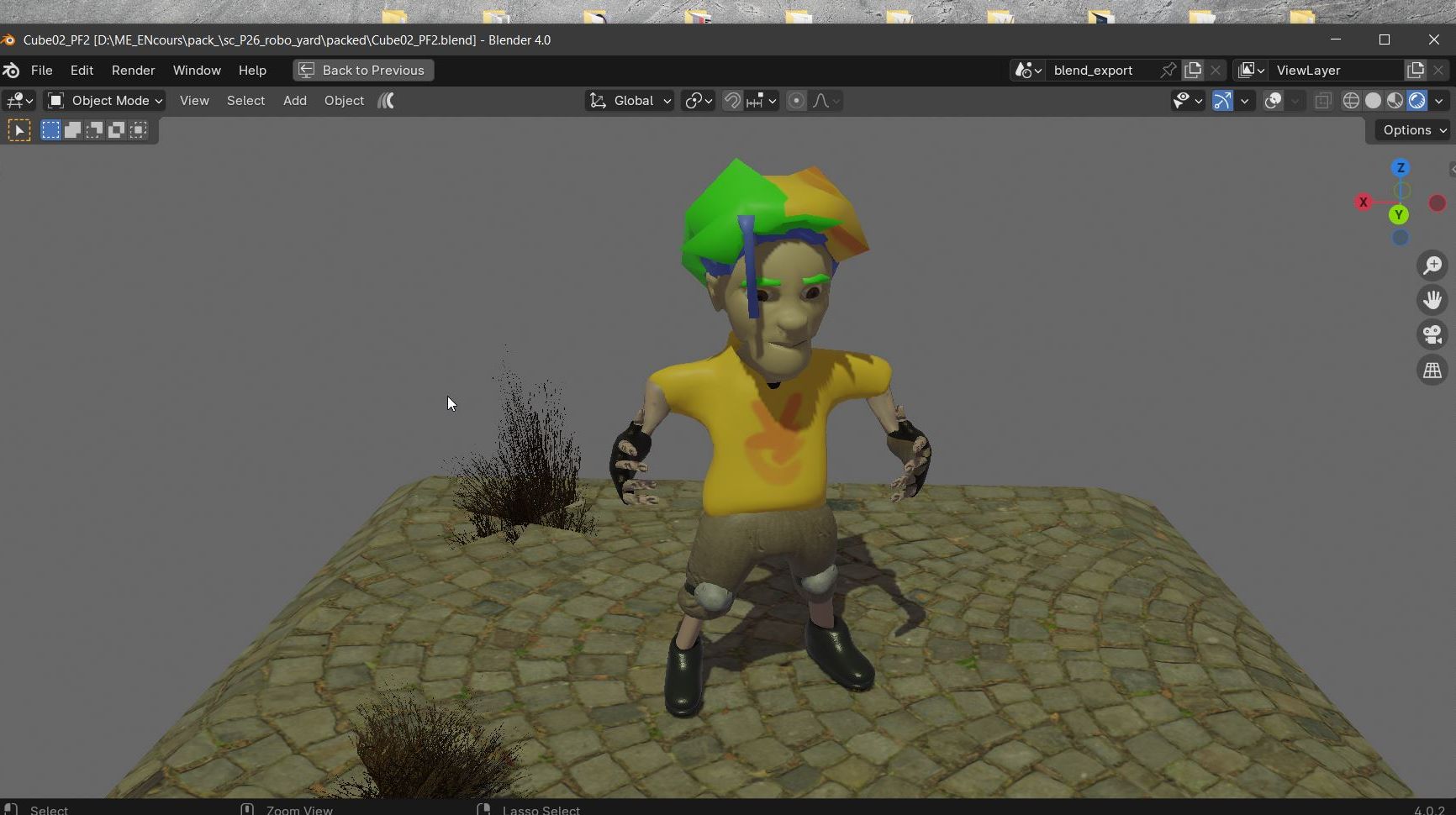Select solid viewport shading icon

tap(1373, 101)
